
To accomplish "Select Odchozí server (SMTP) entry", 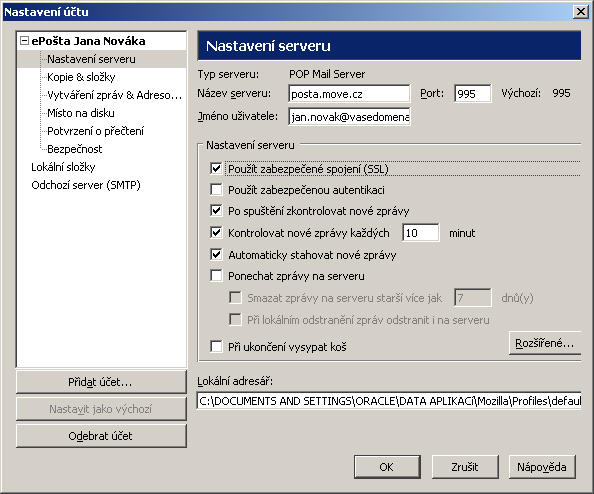I will [x=86, y=185].
